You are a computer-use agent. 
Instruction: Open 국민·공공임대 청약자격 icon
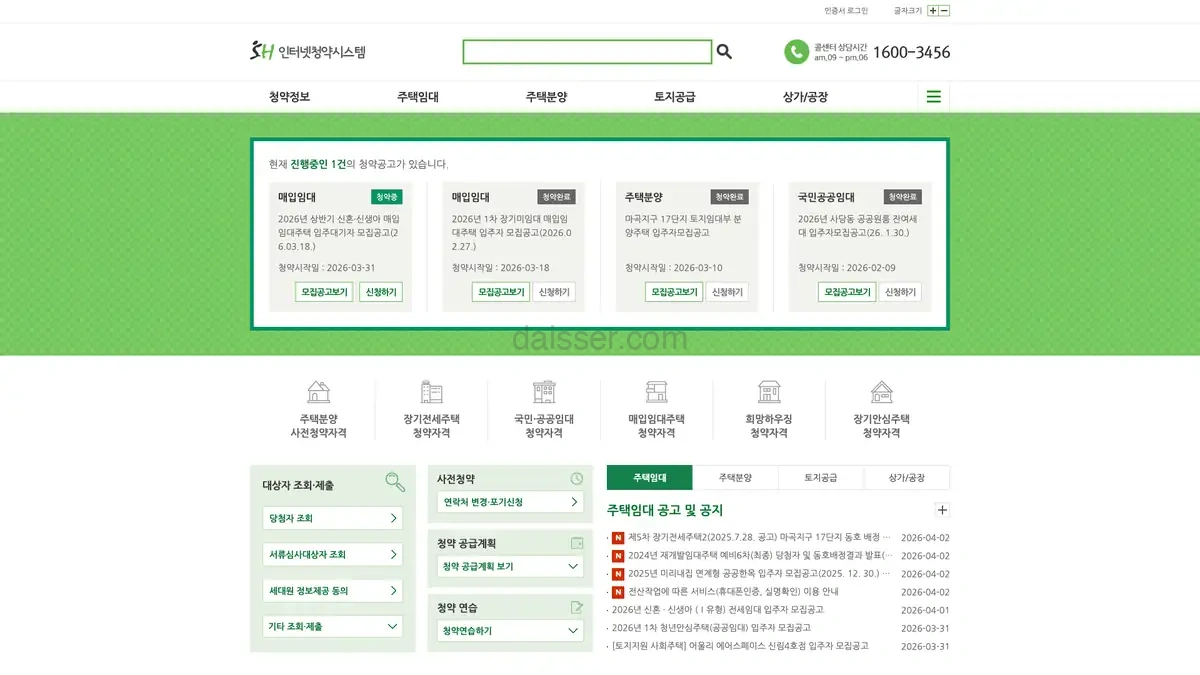click(544, 391)
